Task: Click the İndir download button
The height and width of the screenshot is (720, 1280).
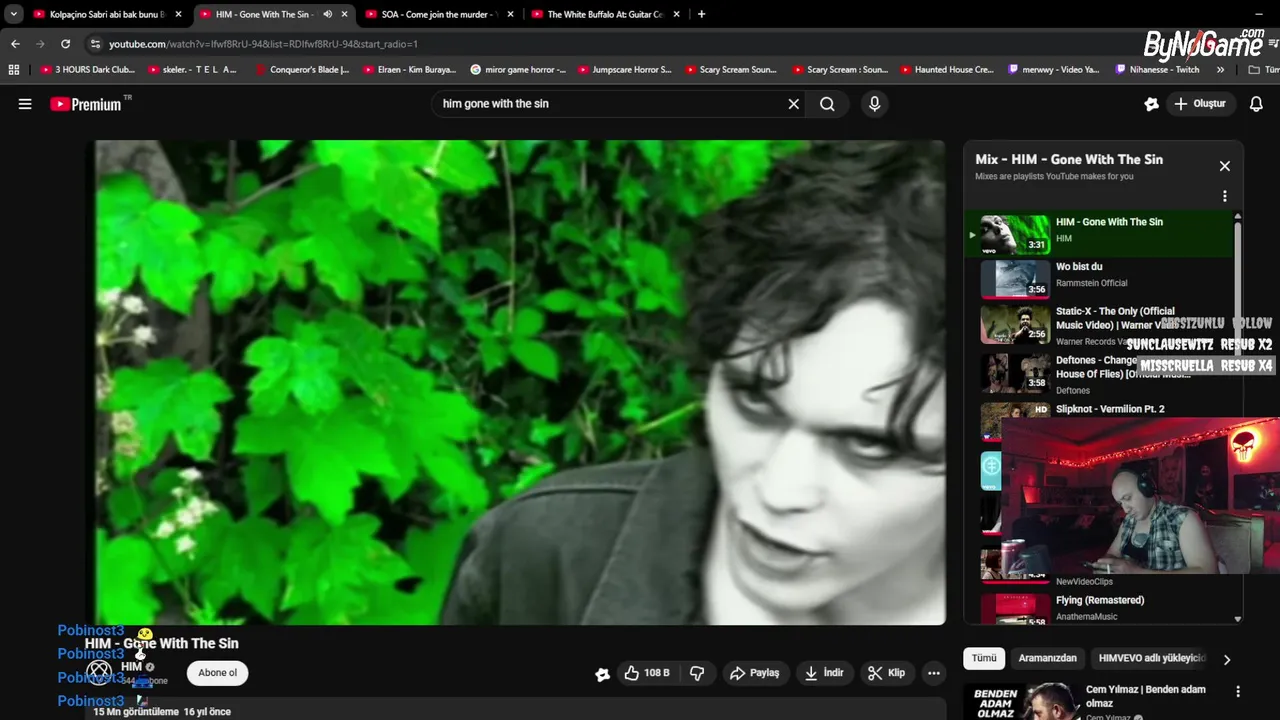Action: tap(824, 673)
